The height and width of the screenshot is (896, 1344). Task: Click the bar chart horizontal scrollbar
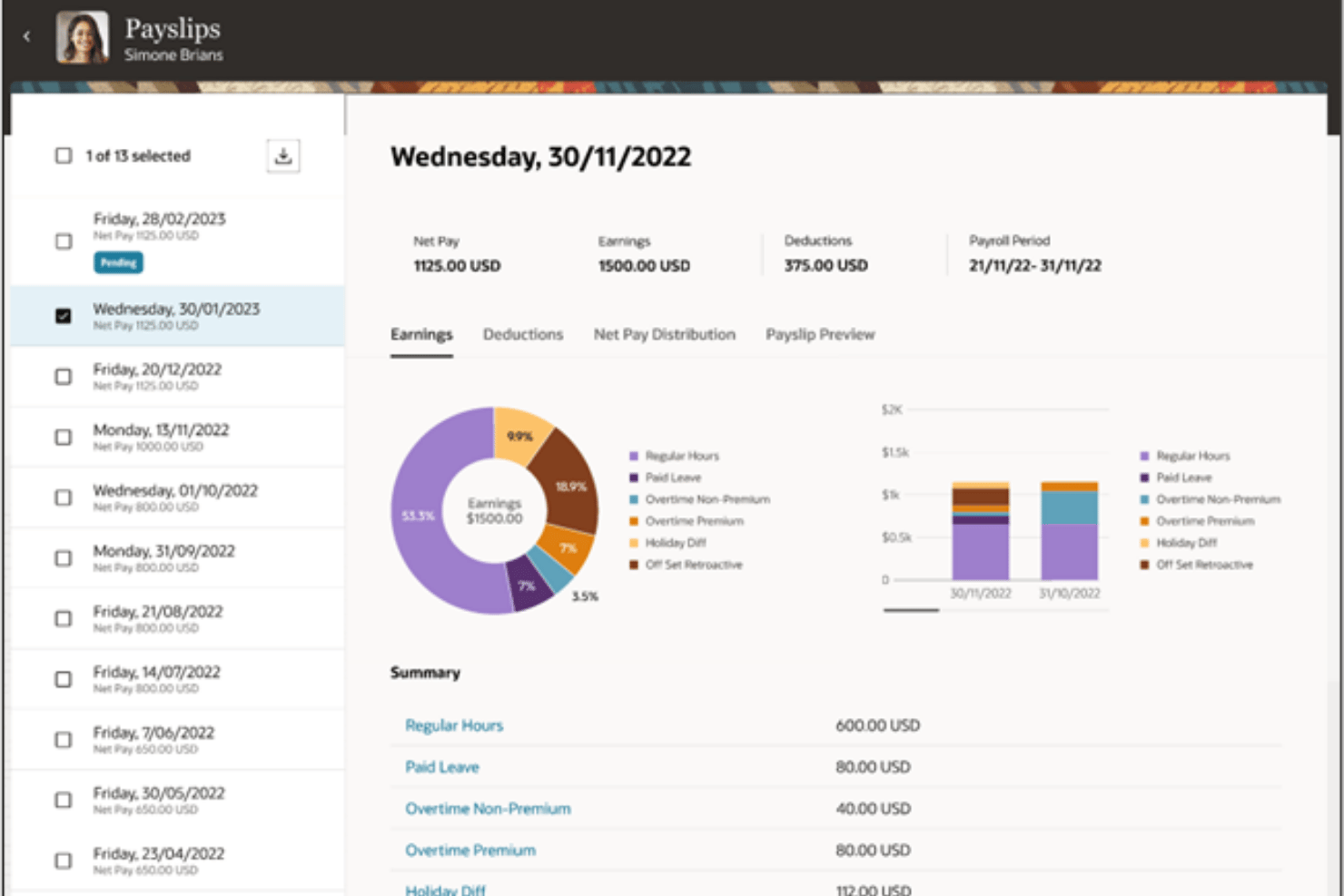point(912,610)
